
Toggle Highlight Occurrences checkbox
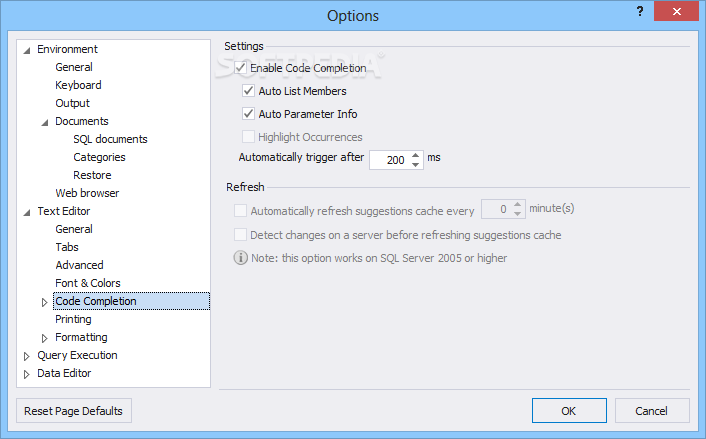[x=249, y=137]
